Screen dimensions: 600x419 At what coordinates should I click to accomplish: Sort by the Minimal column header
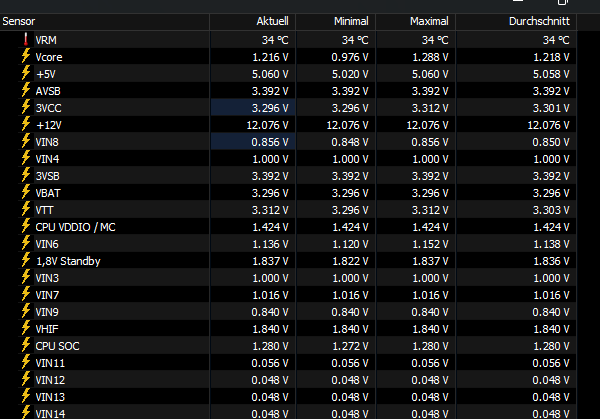[336, 21]
